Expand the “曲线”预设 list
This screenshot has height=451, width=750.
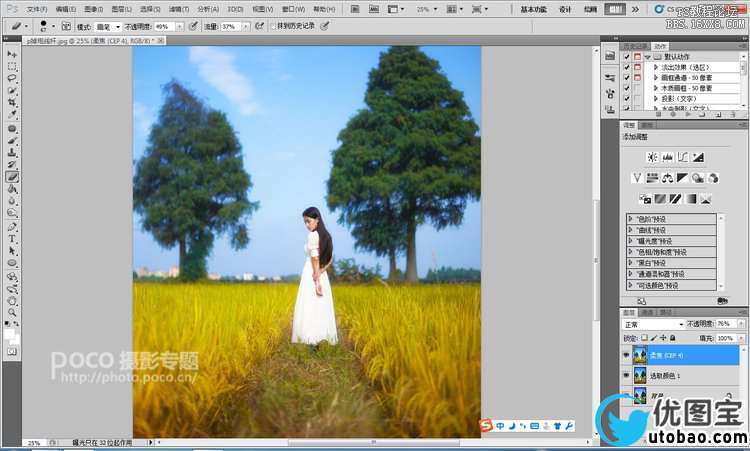(630, 230)
